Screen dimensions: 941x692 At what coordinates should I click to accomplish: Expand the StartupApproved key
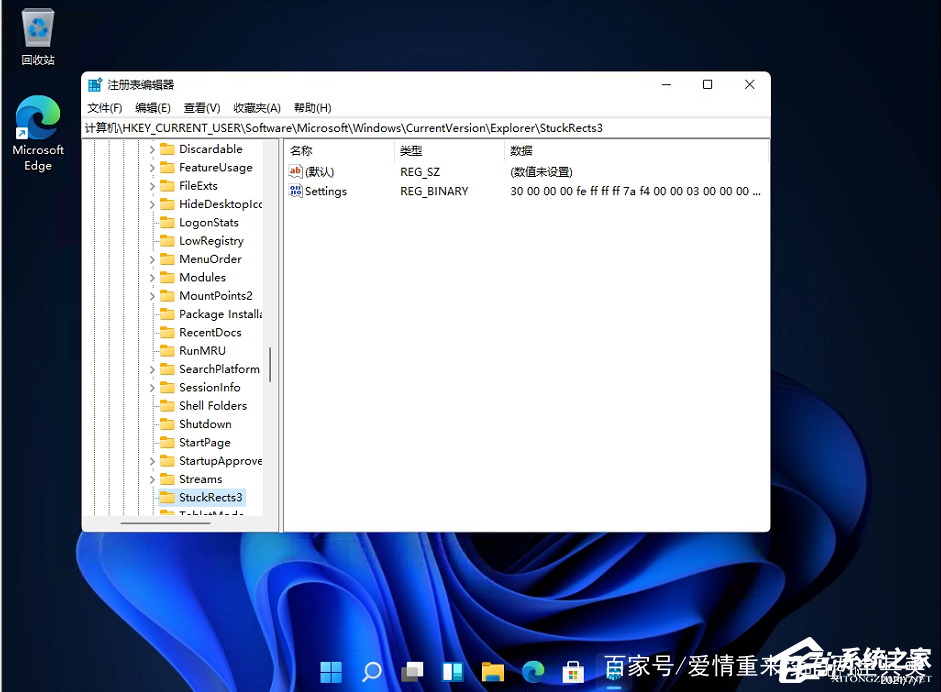pyautogui.click(x=152, y=461)
